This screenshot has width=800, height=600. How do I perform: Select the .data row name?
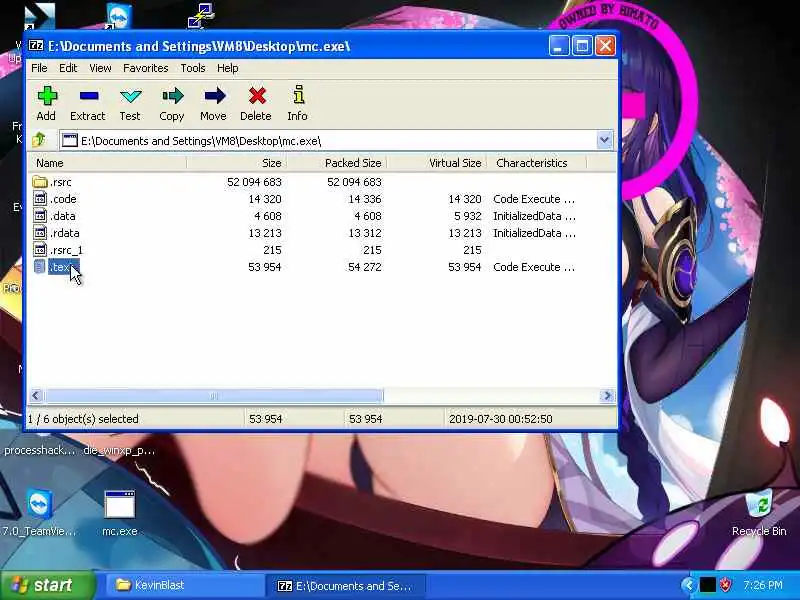pos(62,216)
